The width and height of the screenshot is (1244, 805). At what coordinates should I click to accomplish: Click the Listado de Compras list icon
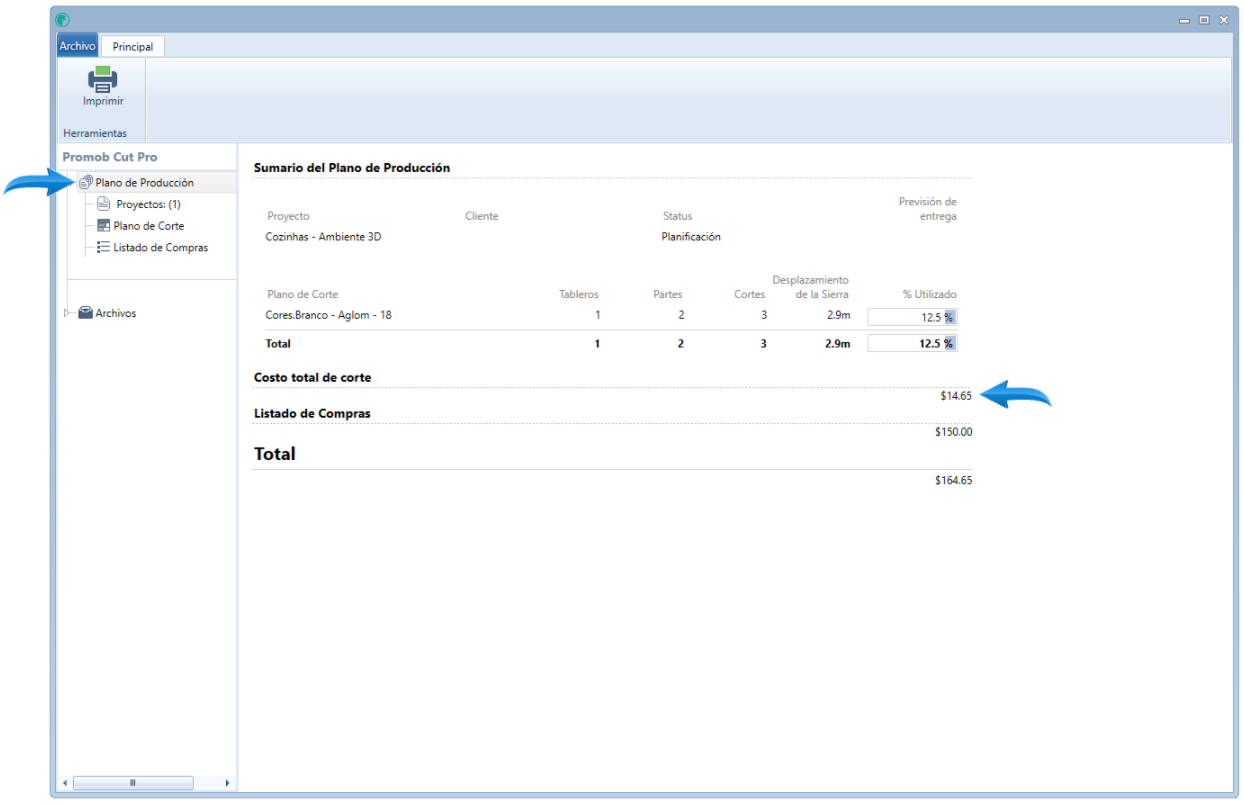[103, 247]
